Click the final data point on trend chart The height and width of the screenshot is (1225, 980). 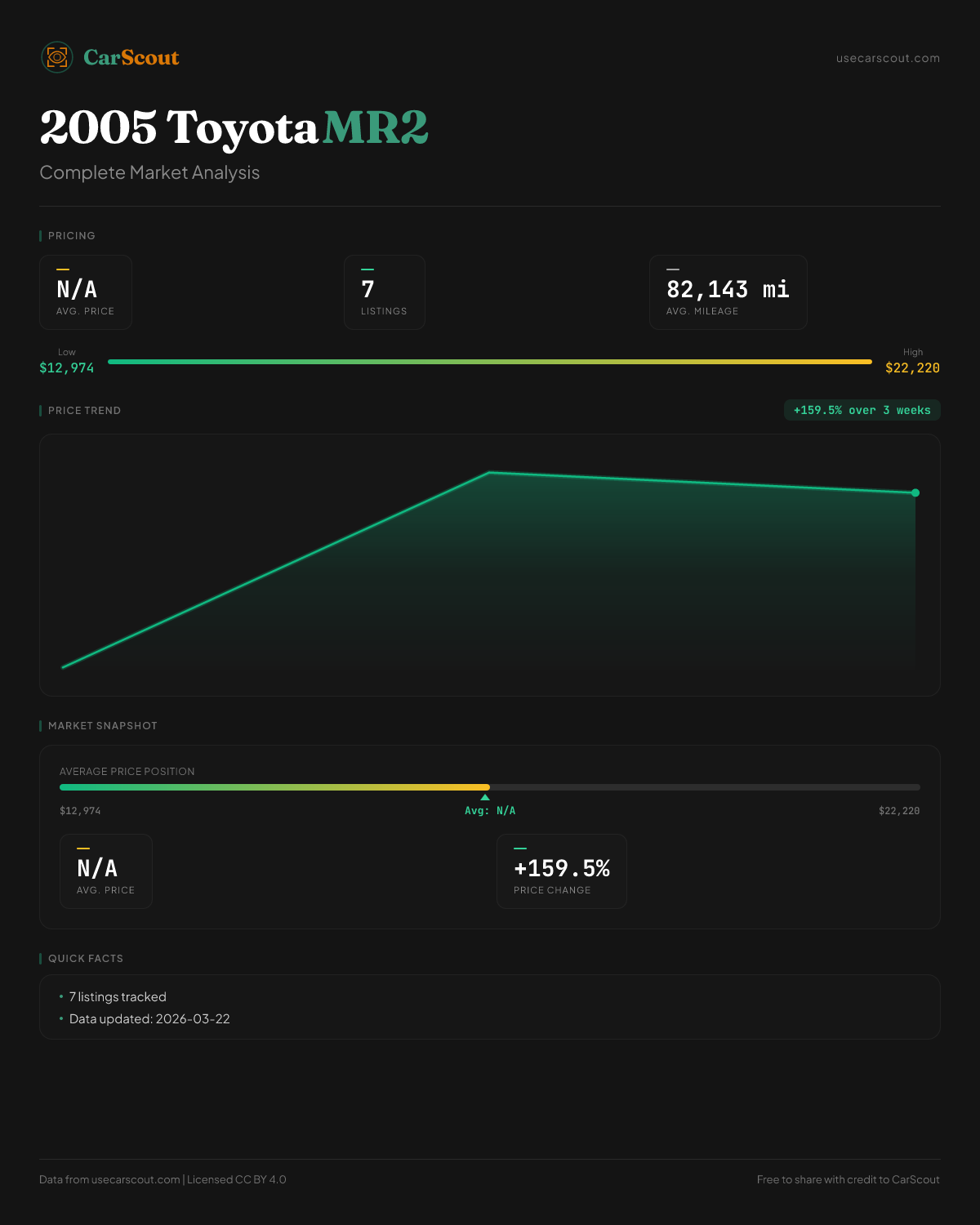pos(915,492)
